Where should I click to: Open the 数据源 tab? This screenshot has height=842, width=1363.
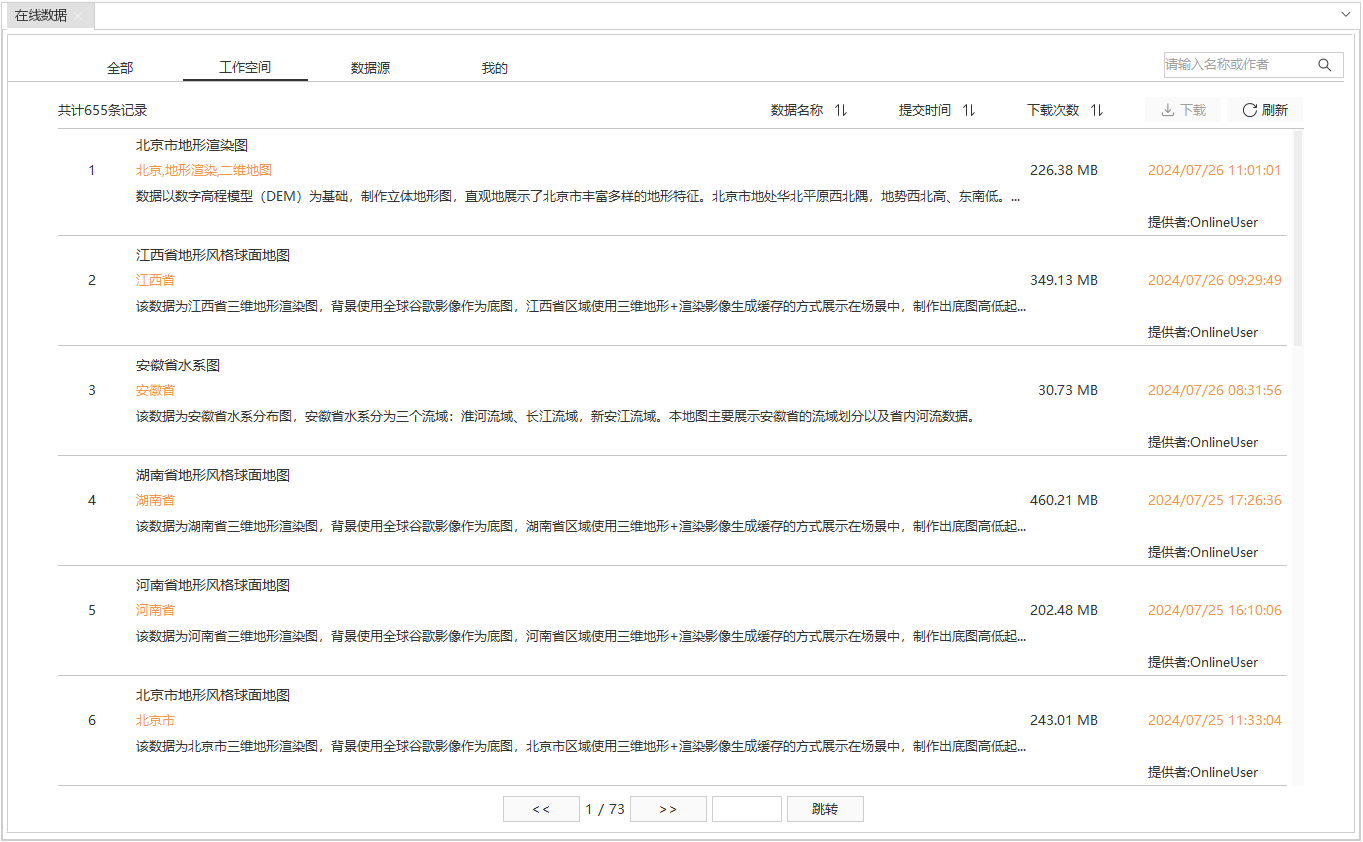click(370, 68)
